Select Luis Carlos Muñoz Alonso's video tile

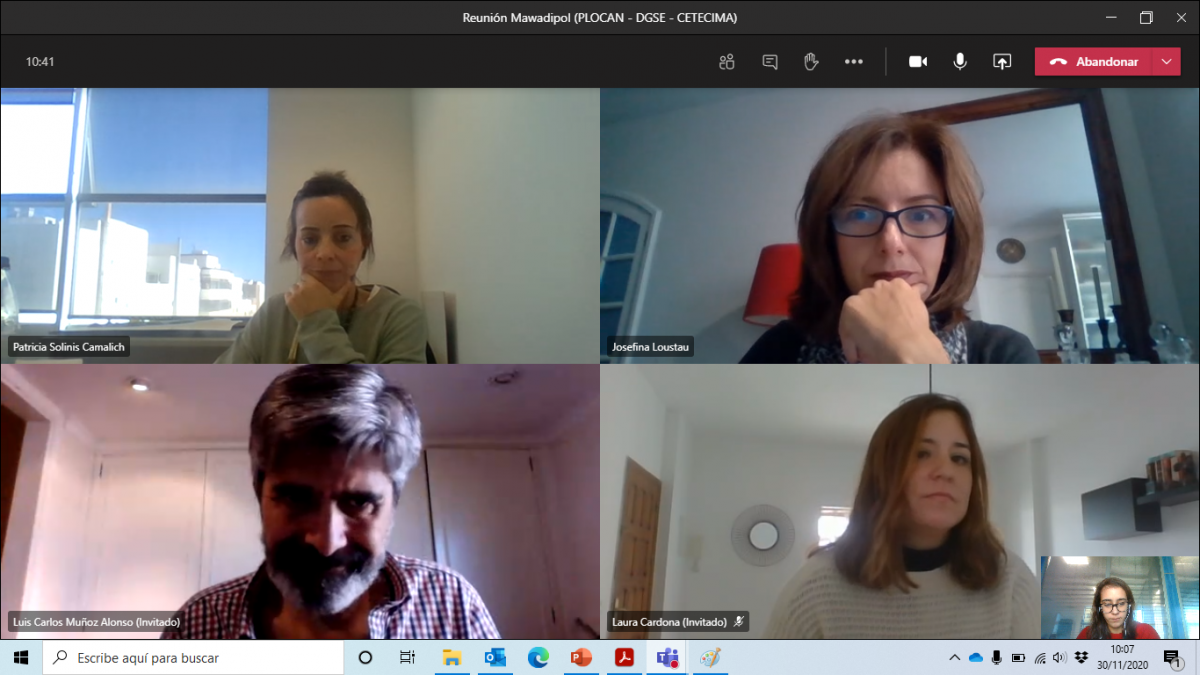(x=300, y=502)
